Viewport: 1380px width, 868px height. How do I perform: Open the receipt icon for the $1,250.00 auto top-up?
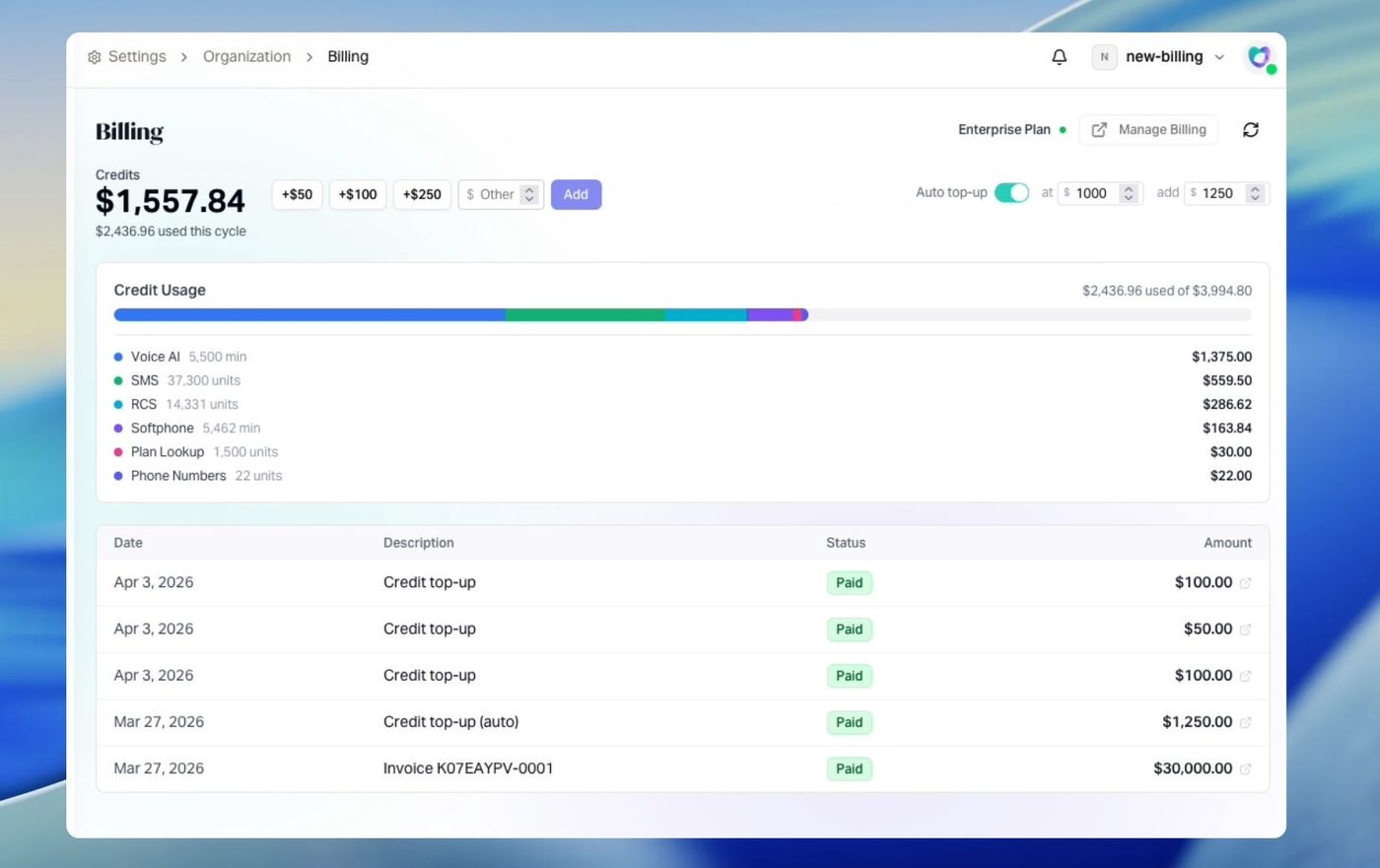click(x=1244, y=722)
